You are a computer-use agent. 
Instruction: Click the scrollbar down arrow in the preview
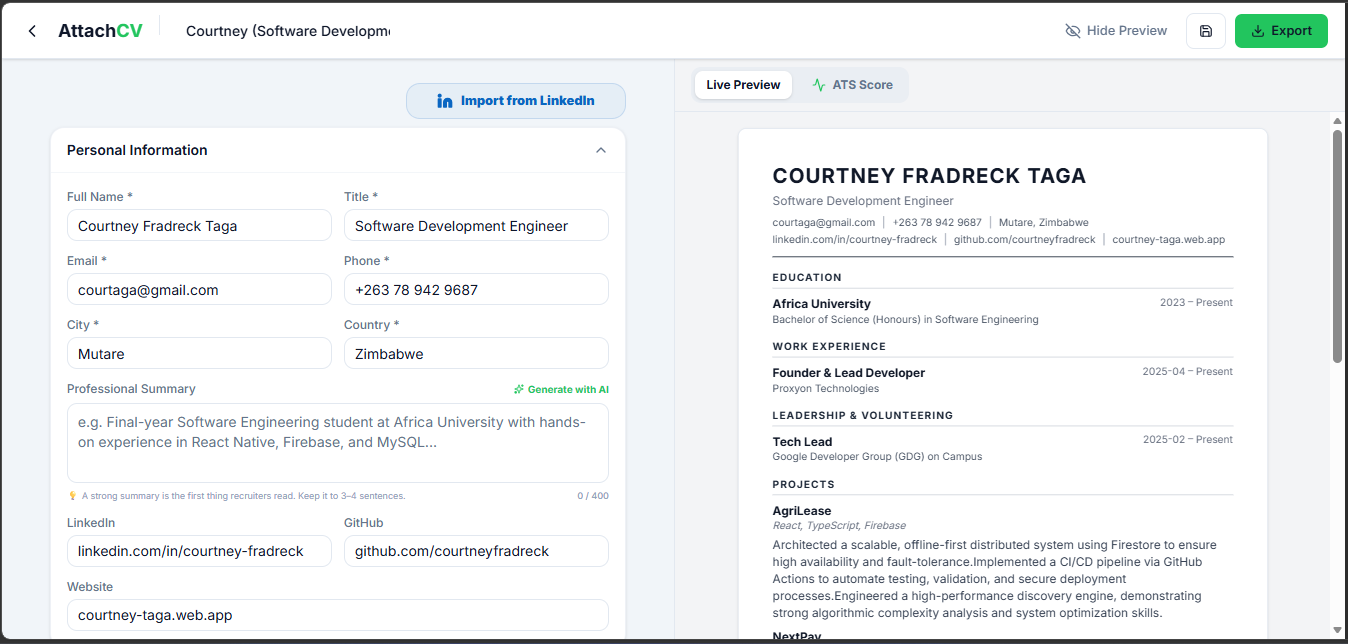pos(1337,630)
